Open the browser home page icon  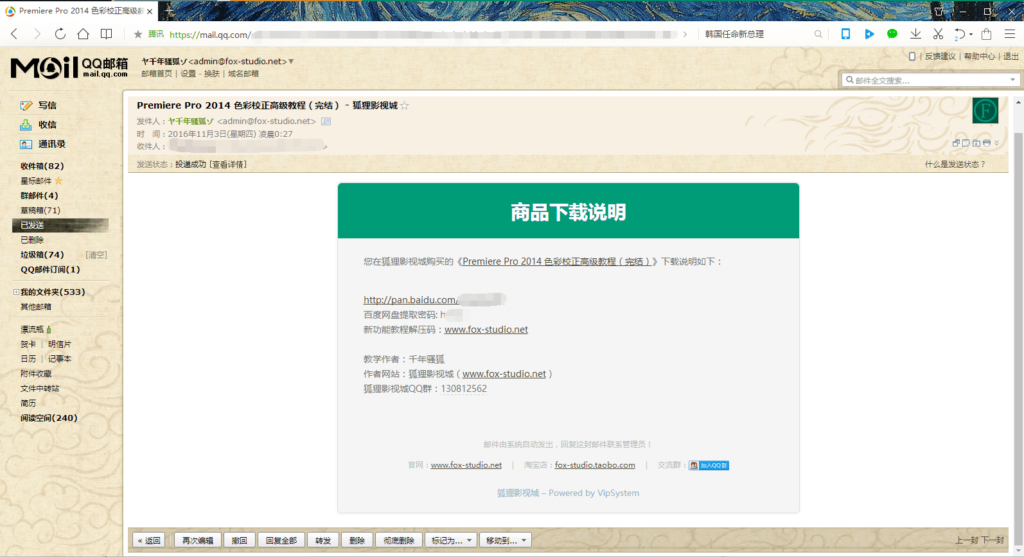click(x=83, y=34)
